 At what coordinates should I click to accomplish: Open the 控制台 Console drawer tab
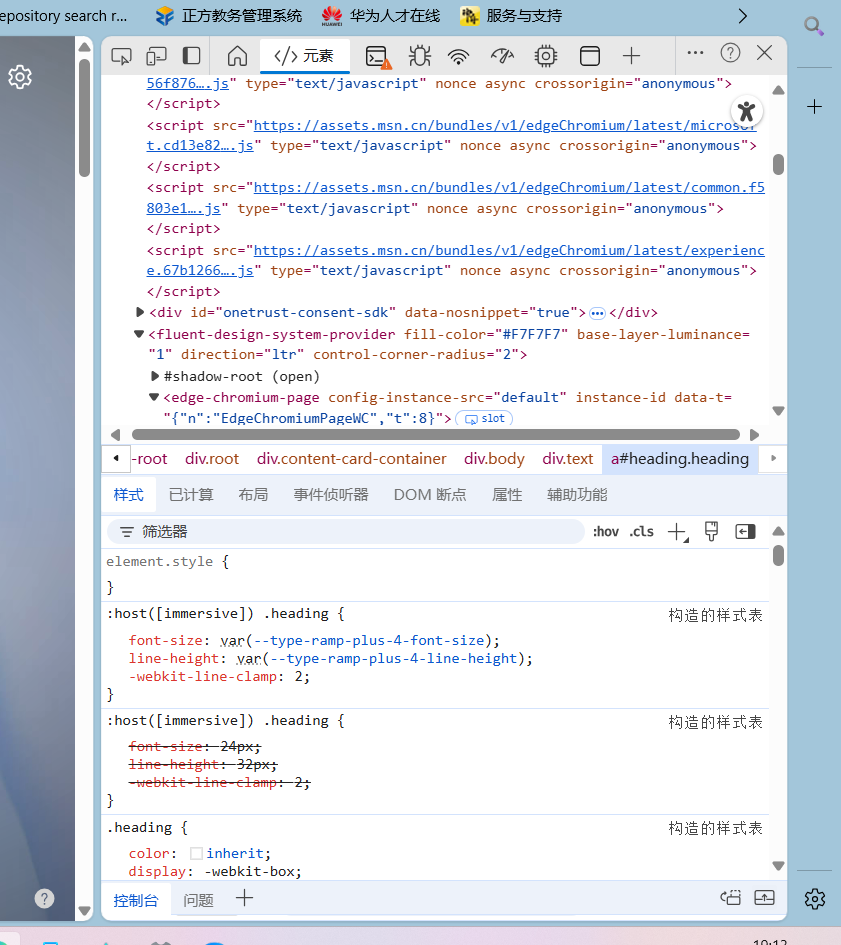coord(136,900)
